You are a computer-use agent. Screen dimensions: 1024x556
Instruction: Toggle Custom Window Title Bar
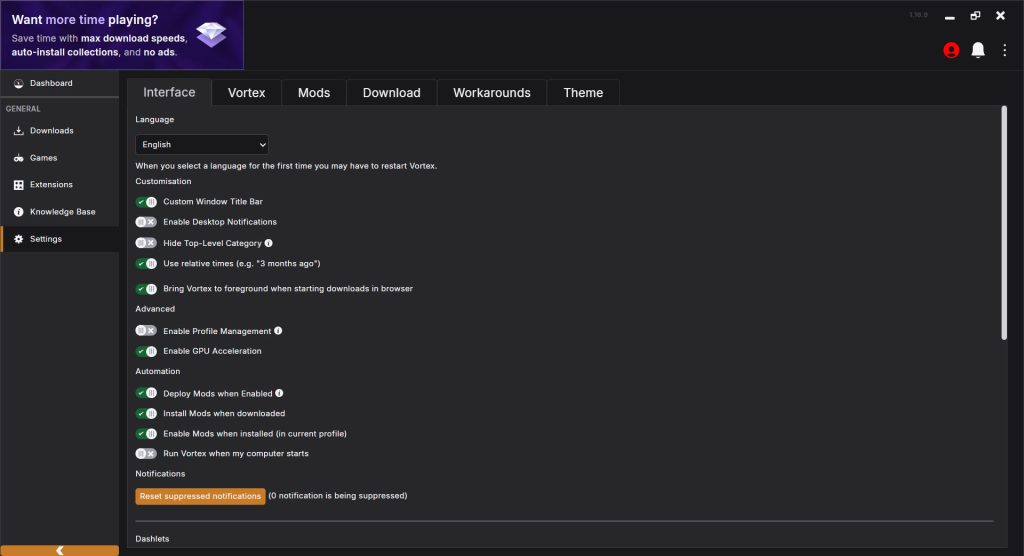click(146, 202)
